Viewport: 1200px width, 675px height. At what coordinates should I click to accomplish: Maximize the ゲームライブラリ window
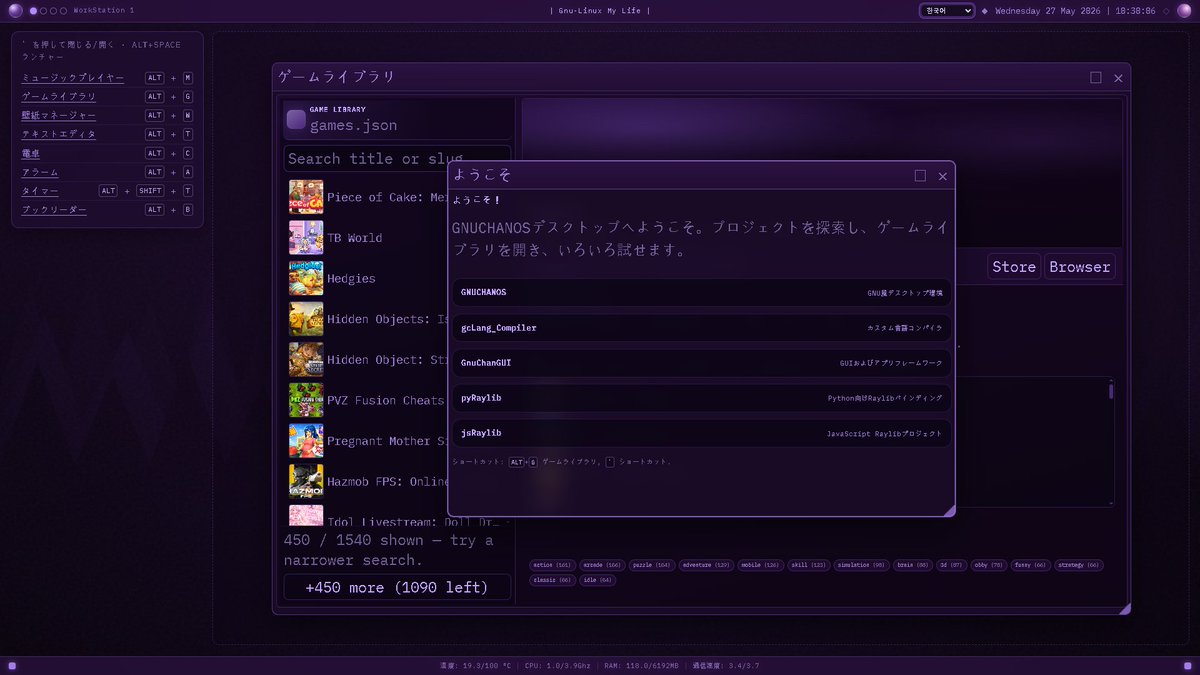click(x=1096, y=77)
